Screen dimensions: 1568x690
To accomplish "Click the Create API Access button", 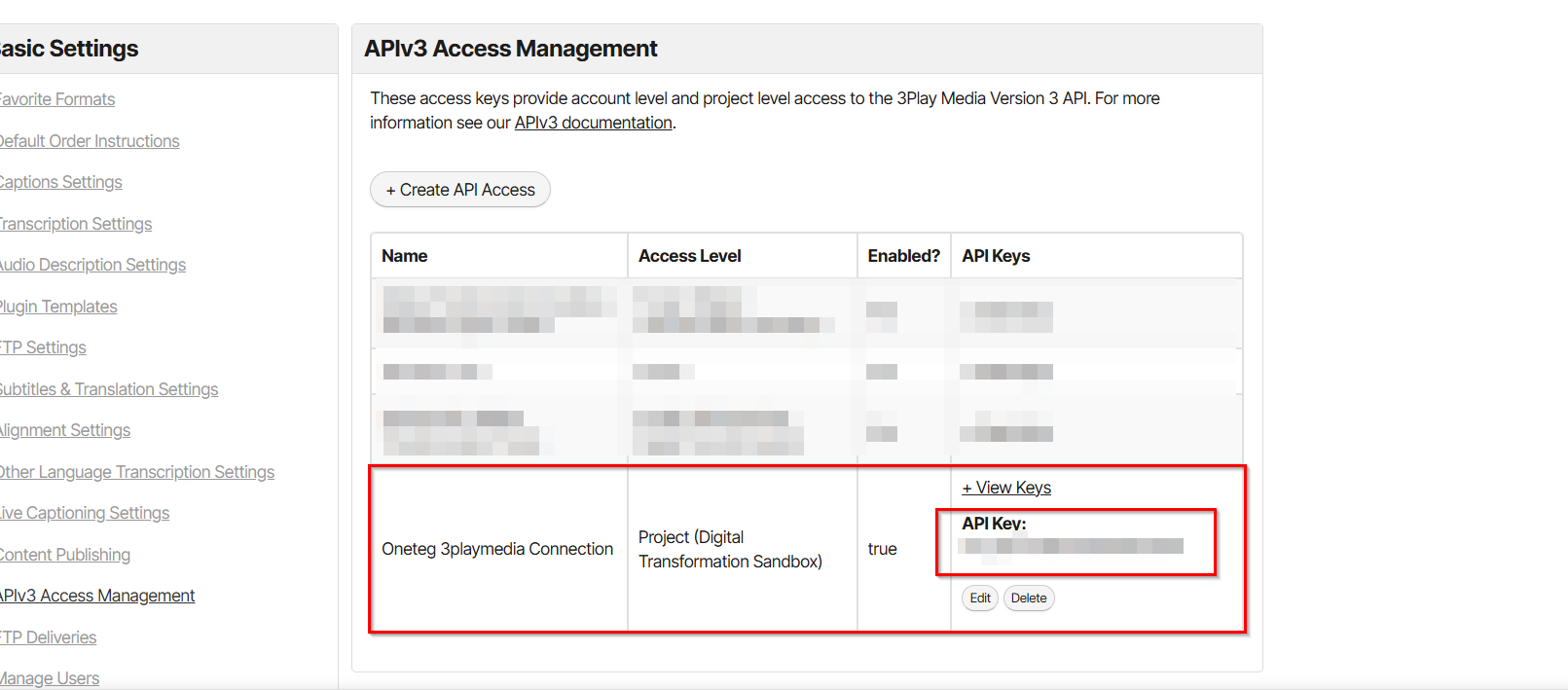I will pos(460,190).
